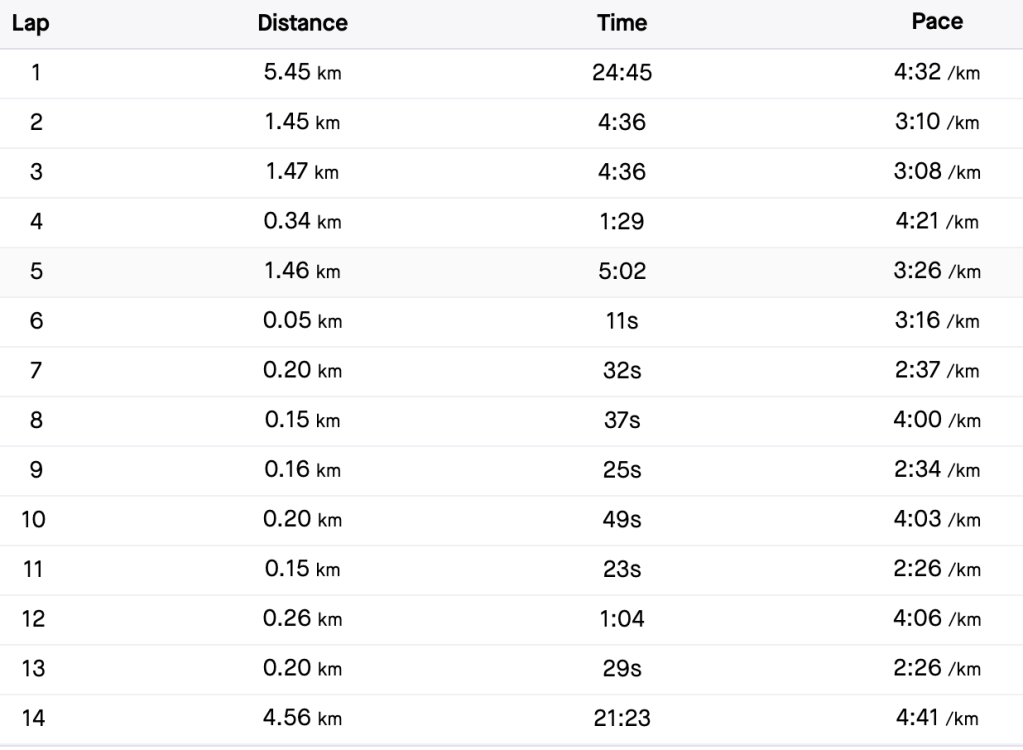Click the 4:41 /km pace in lap 14

click(937, 719)
